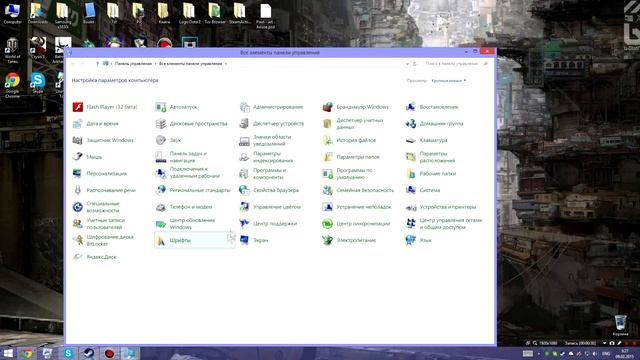
Task: Open Диспетчер учетных данных item
Action: [x=353, y=124]
